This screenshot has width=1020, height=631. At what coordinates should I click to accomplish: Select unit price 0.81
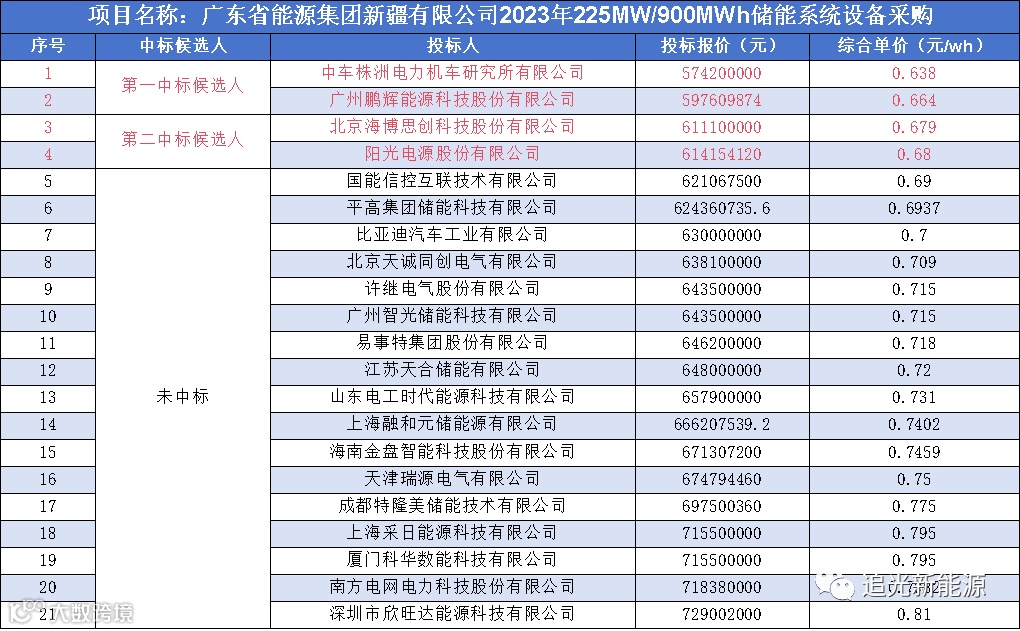(x=914, y=614)
